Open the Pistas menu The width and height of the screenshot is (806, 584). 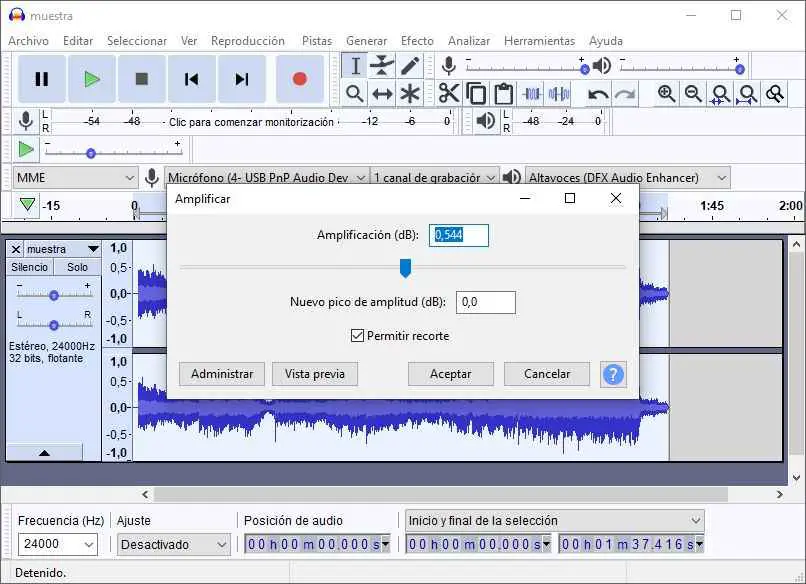[x=316, y=41]
